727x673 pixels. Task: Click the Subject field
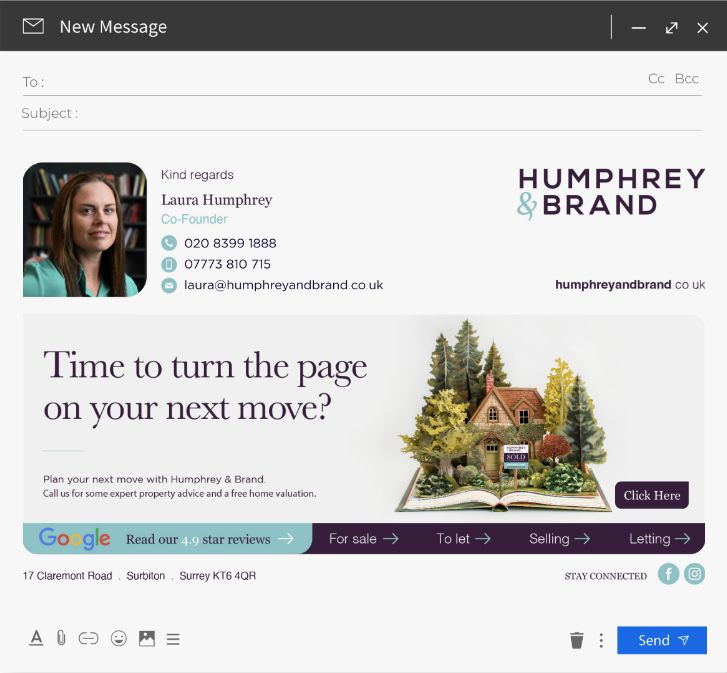[362, 113]
